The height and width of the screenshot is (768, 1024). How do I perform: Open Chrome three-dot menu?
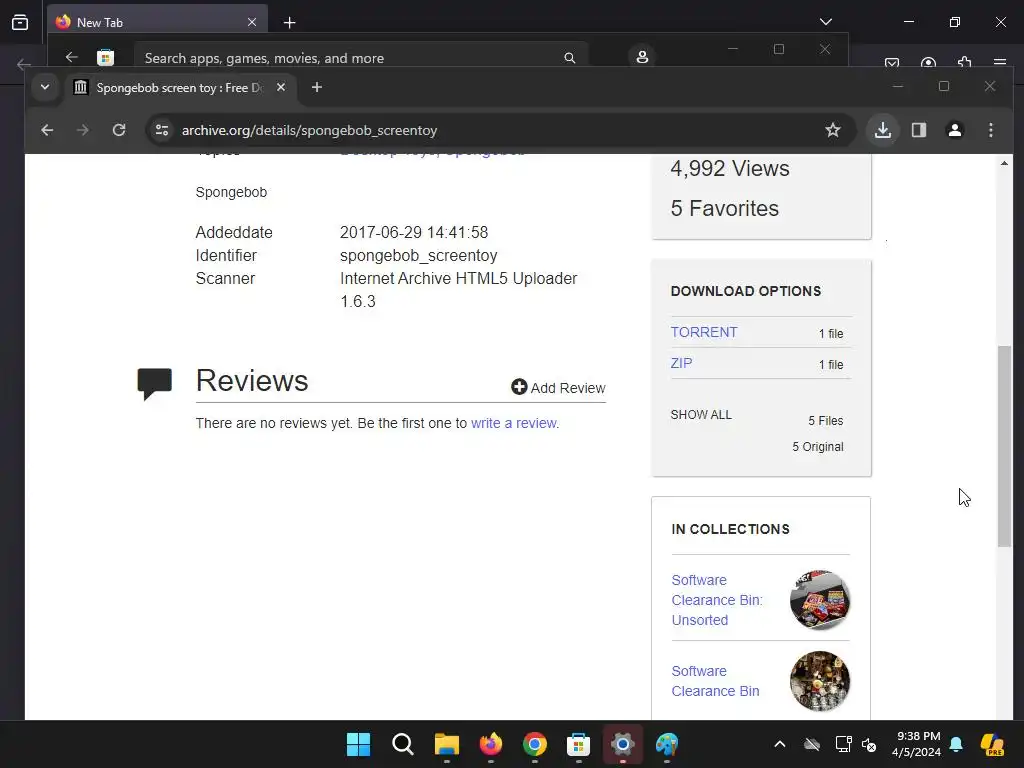[x=991, y=130]
